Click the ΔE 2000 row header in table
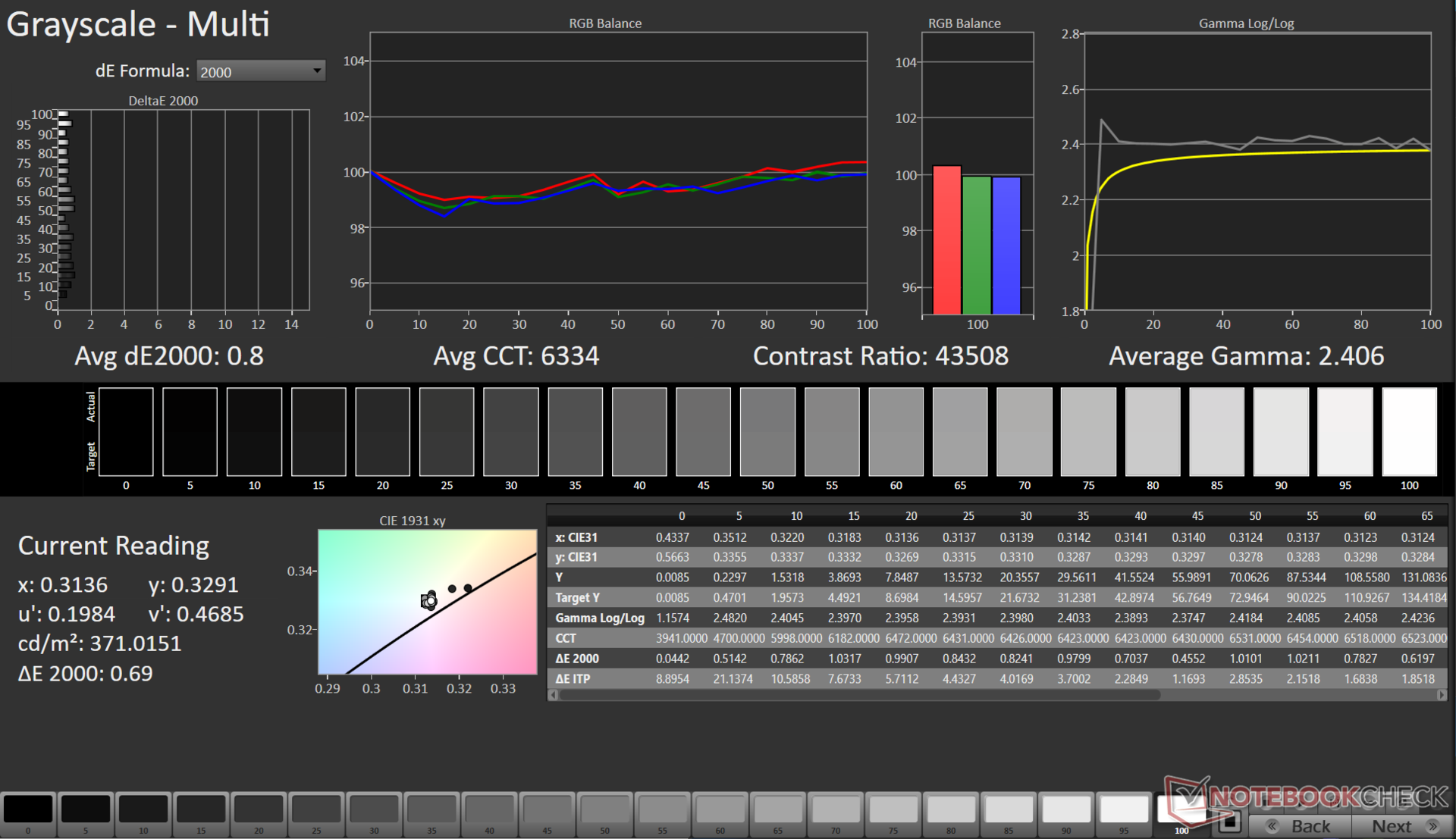Image resolution: width=1456 pixels, height=839 pixels. click(577, 659)
